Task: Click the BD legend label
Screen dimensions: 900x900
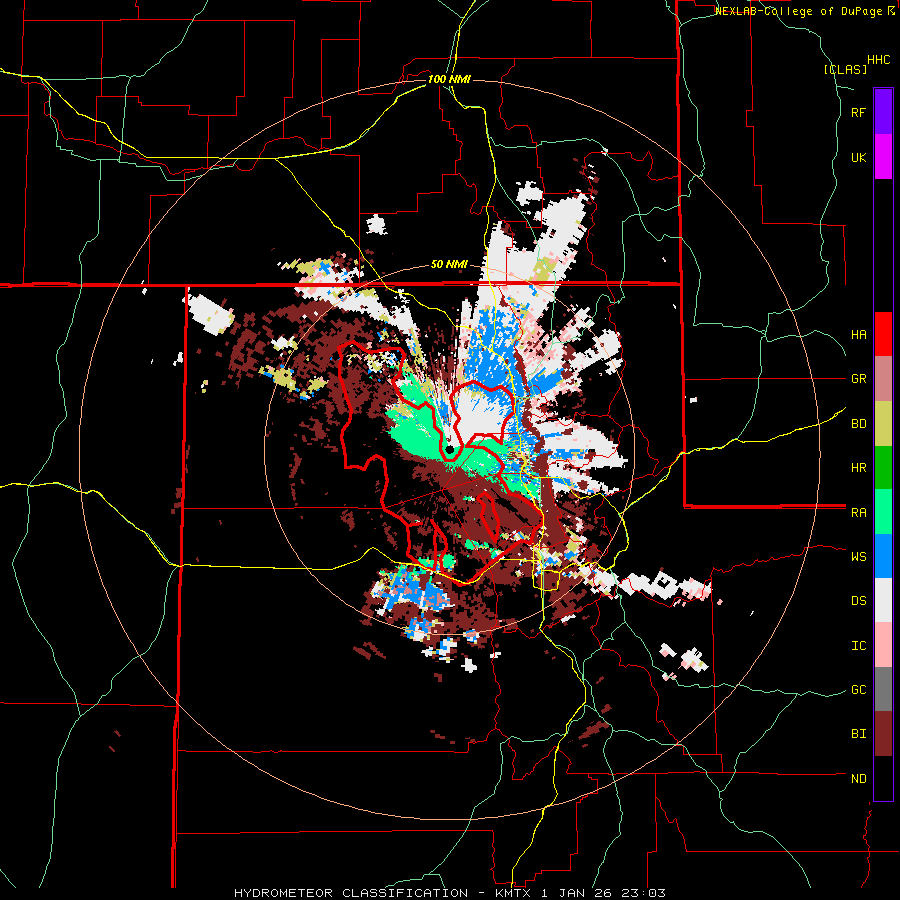Action: pyautogui.click(x=858, y=424)
